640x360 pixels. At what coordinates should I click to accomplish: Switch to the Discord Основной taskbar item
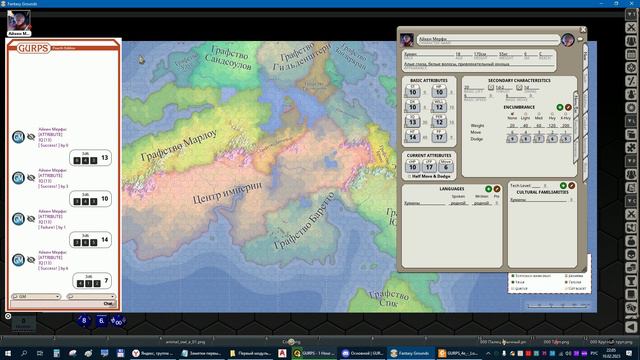[x=362, y=353]
